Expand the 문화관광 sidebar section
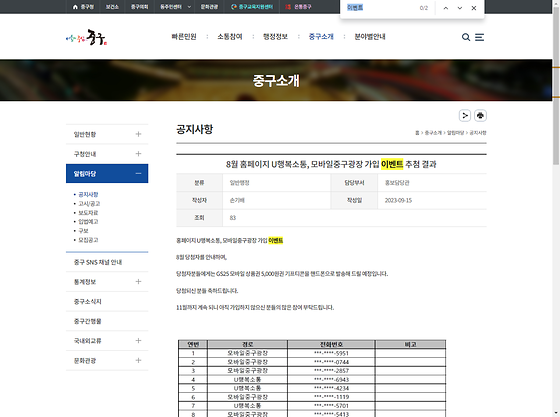Image resolution: width=560 pixels, height=417 pixels. click(138, 360)
